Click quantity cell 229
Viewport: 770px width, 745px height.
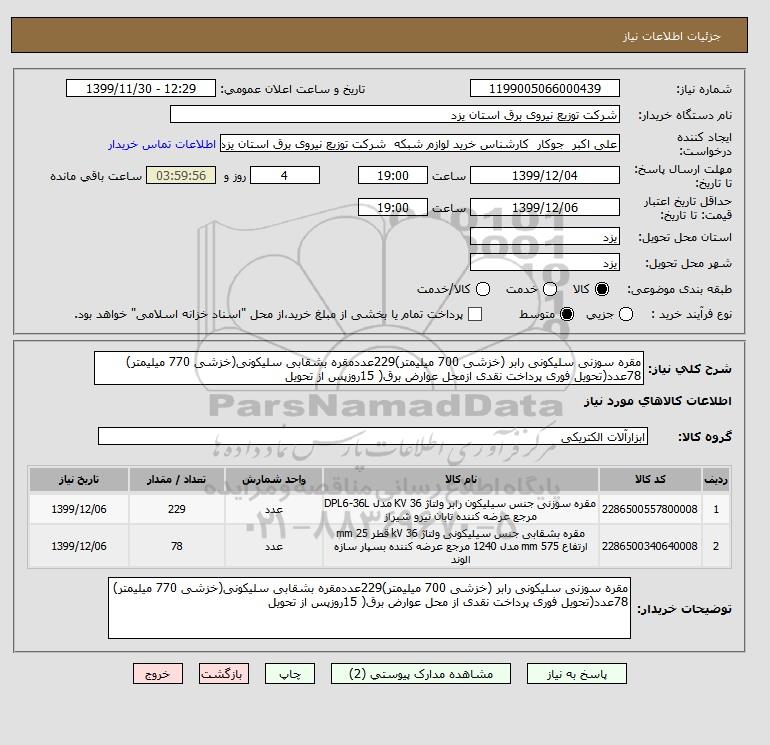(x=177, y=509)
